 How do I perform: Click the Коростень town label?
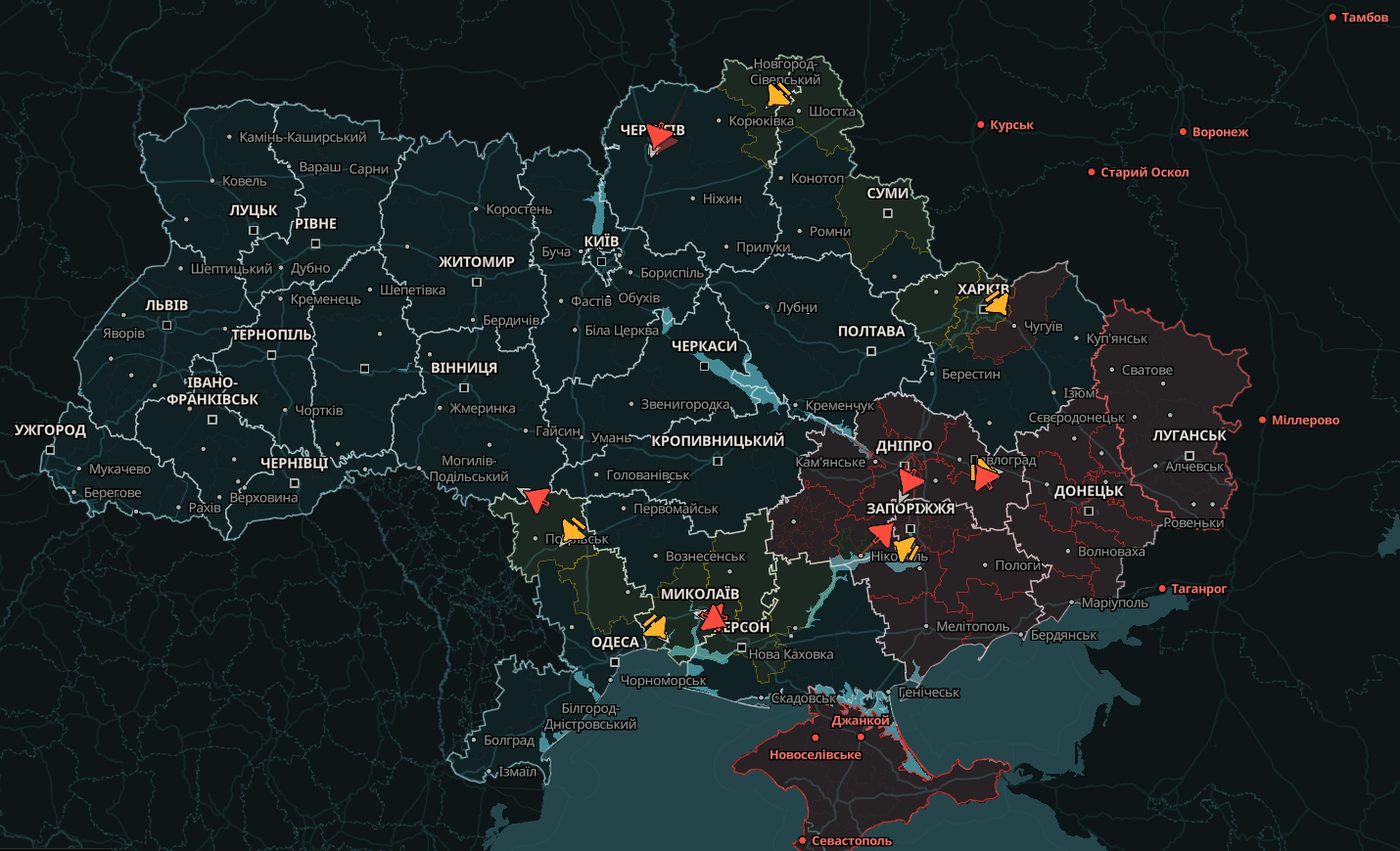[x=518, y=209]
